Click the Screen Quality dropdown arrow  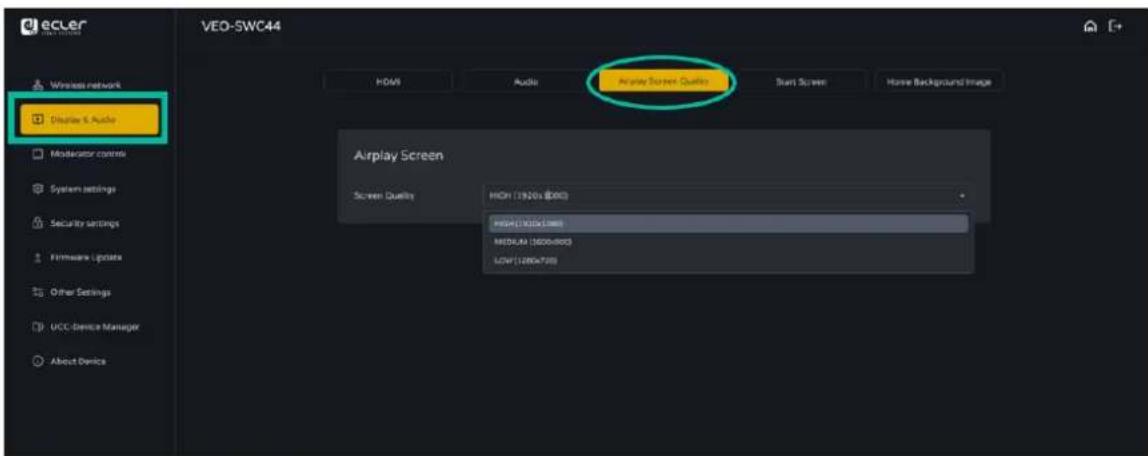[964, 196]
